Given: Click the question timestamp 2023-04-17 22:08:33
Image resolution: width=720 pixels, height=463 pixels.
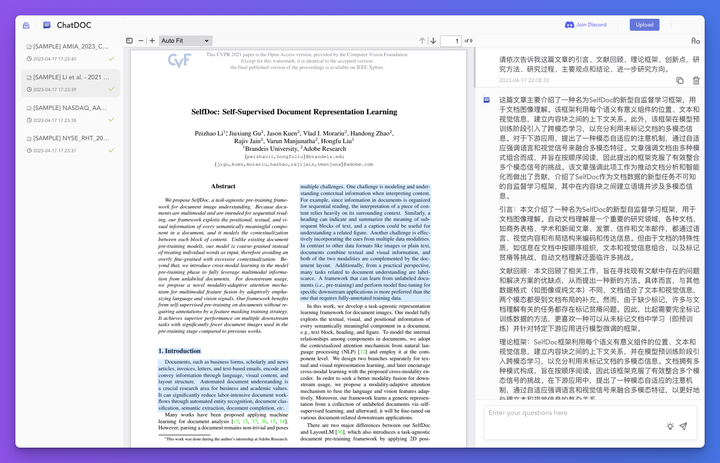Looking at the screenshot, I should pyautogui.click(x=524, y=80).
